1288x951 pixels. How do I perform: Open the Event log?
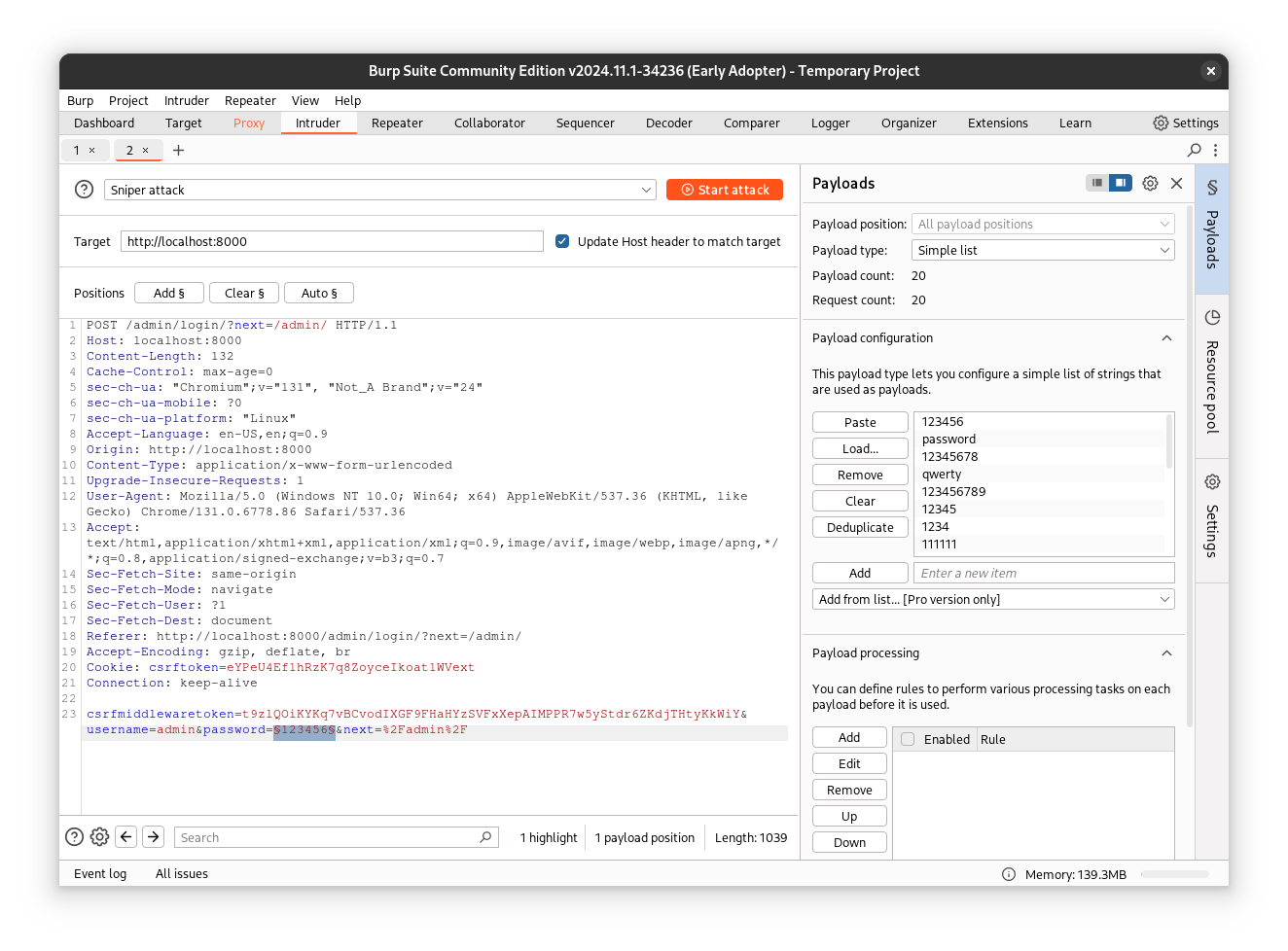click(100, 874)
